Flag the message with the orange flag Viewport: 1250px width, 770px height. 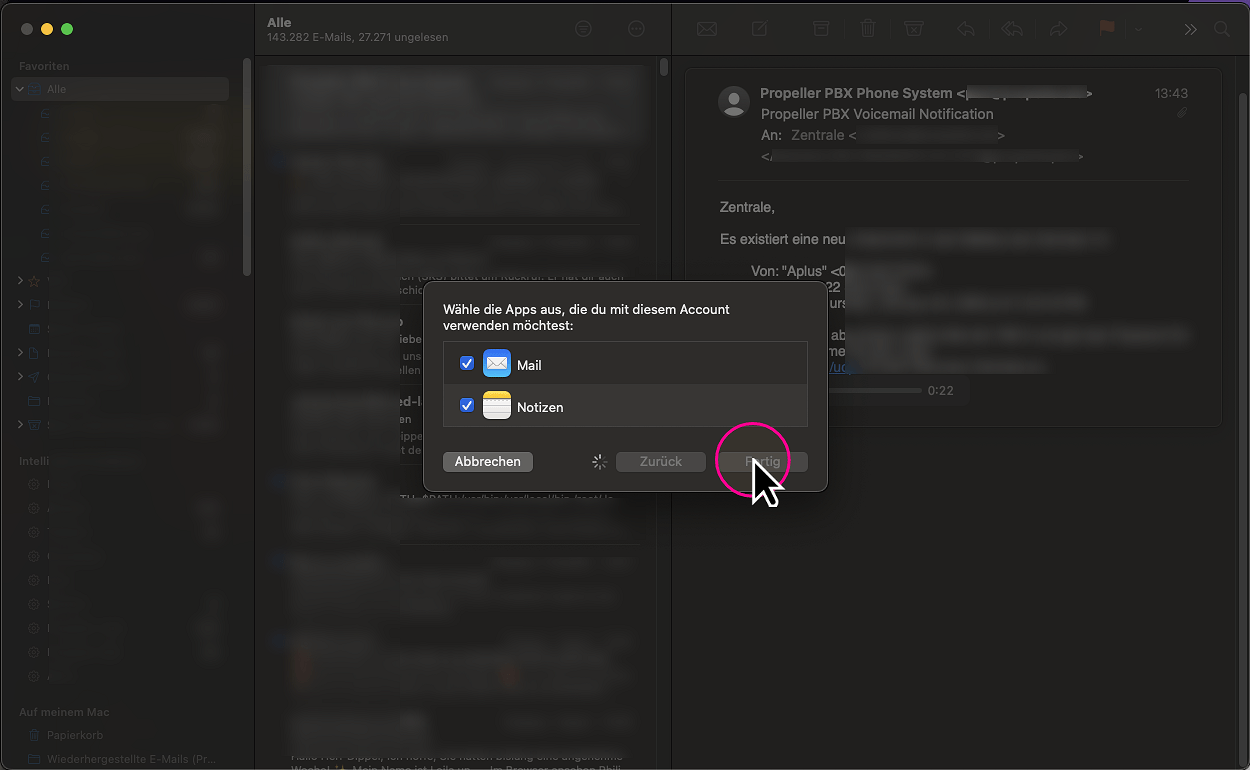tap(1106, 29)
